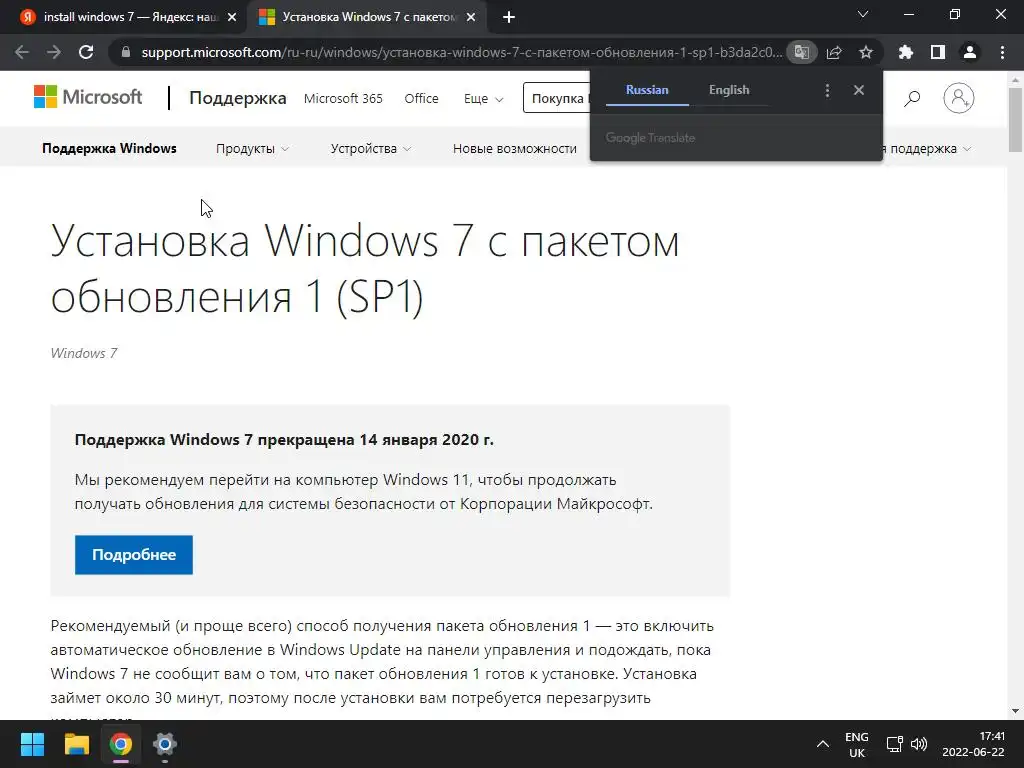Click the address bar URL
The width and height of the screenshot is (1024, 768).
(461, 52)
